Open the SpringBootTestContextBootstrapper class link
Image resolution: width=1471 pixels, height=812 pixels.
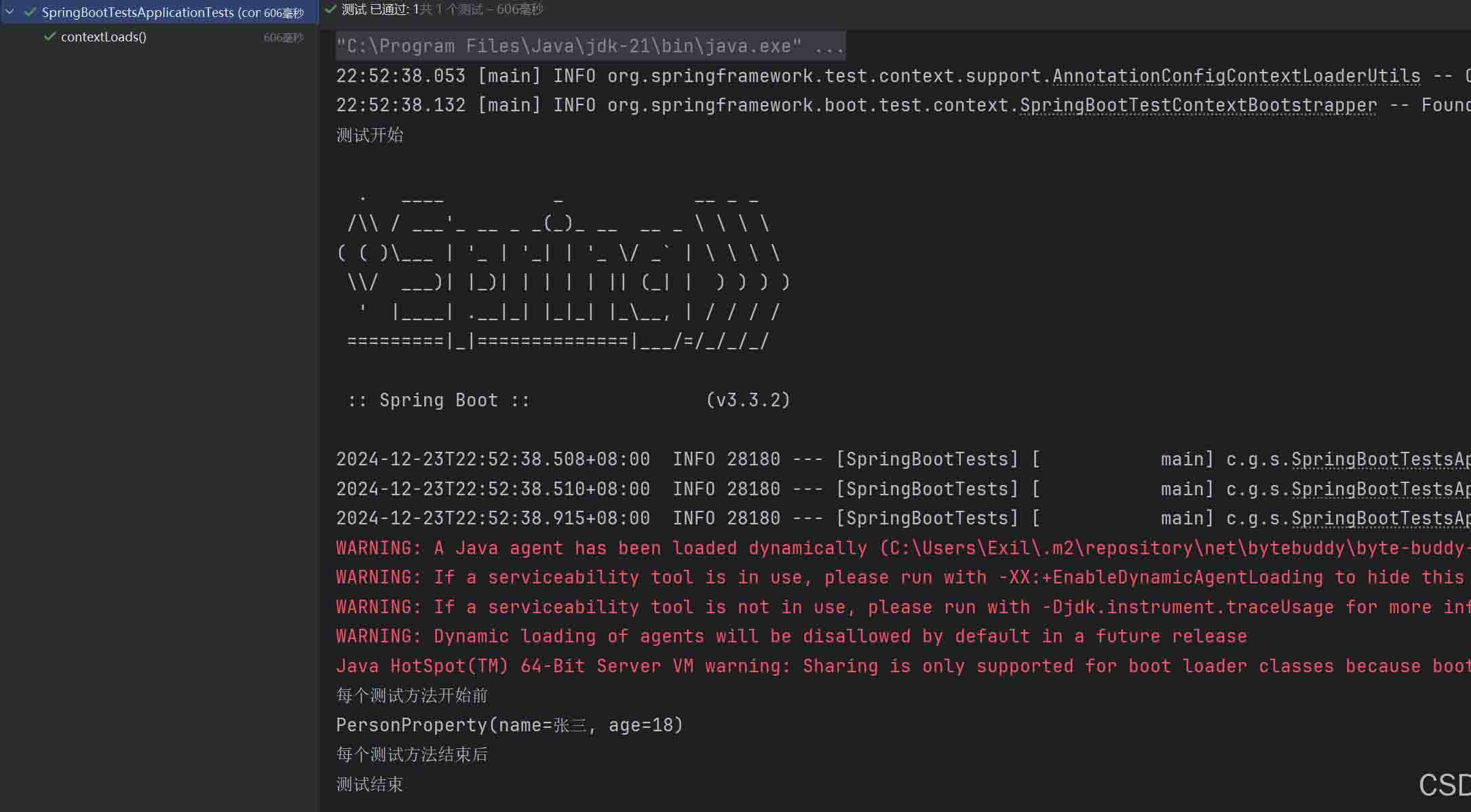click(x=1198, y=106)
